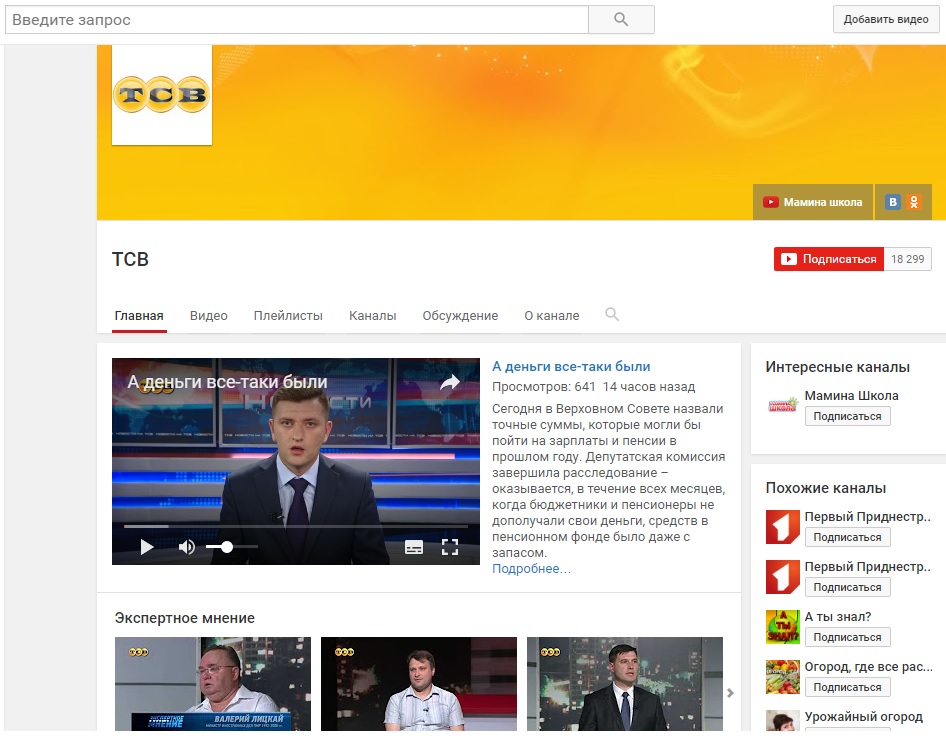Click the Урожайный огород channel icon

(783, 721)
